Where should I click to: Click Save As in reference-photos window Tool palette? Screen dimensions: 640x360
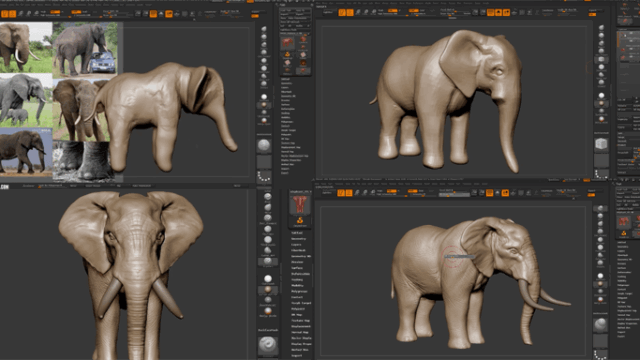pos(303,10)
